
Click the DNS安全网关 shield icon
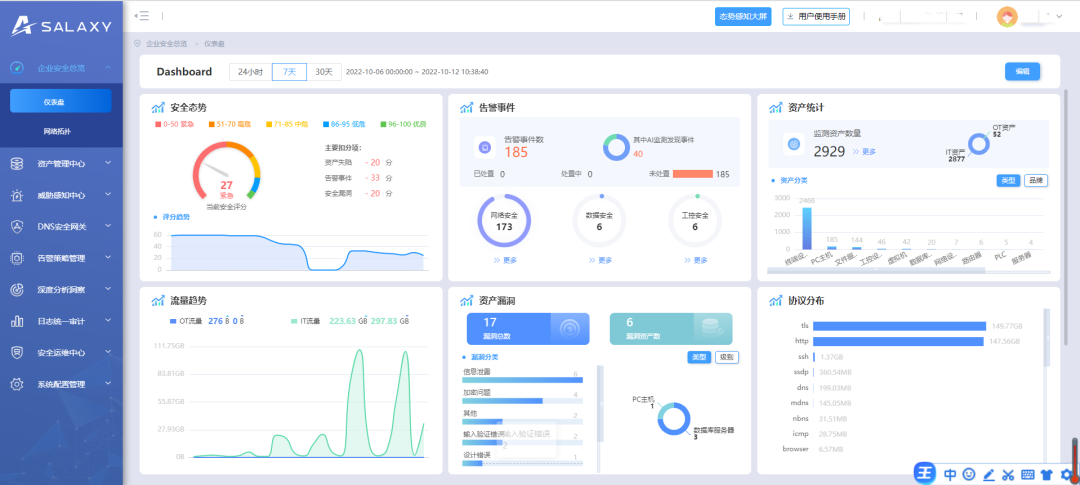(16, 227)
